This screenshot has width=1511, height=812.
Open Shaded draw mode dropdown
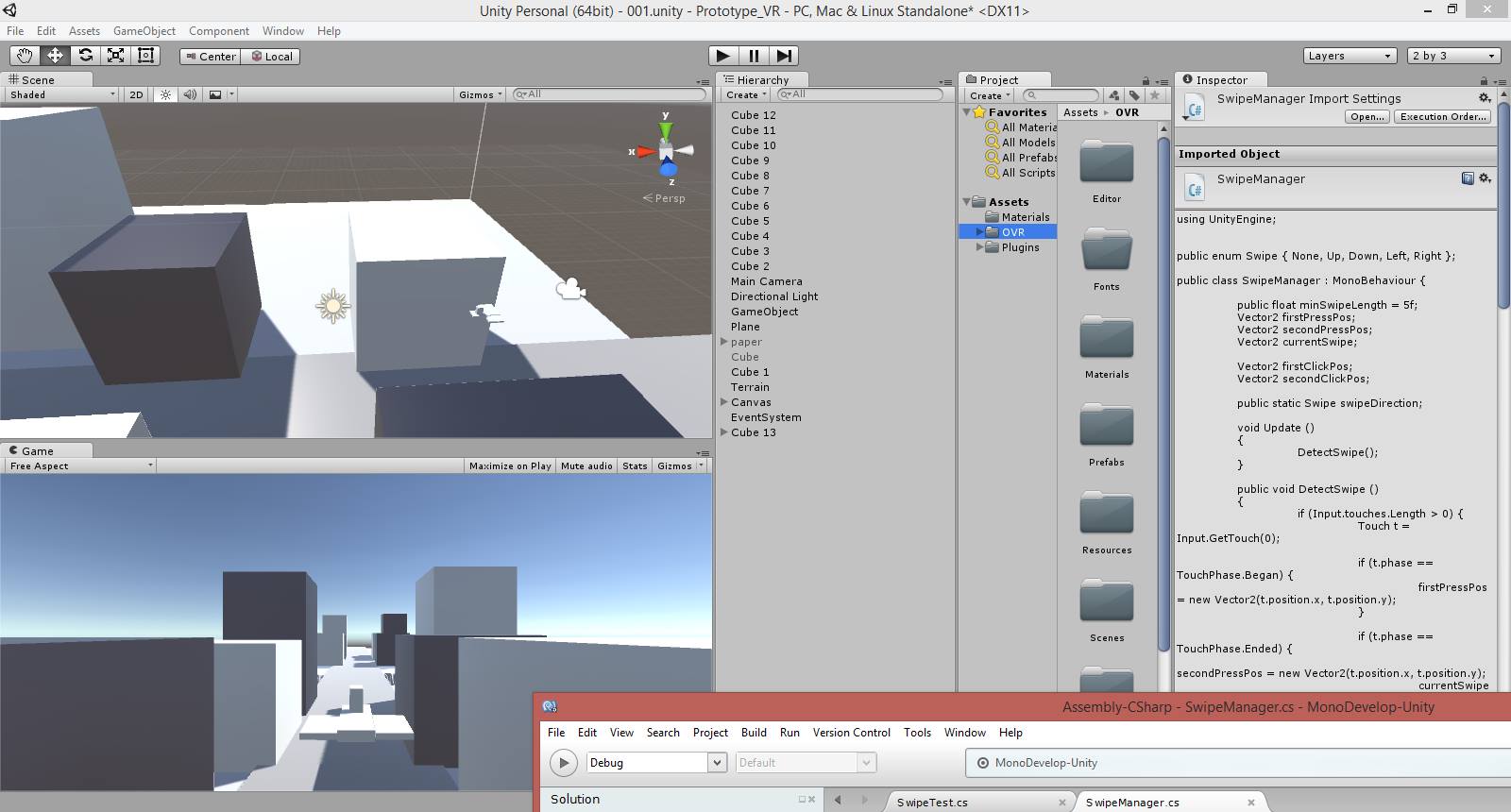tap(62, 94)
